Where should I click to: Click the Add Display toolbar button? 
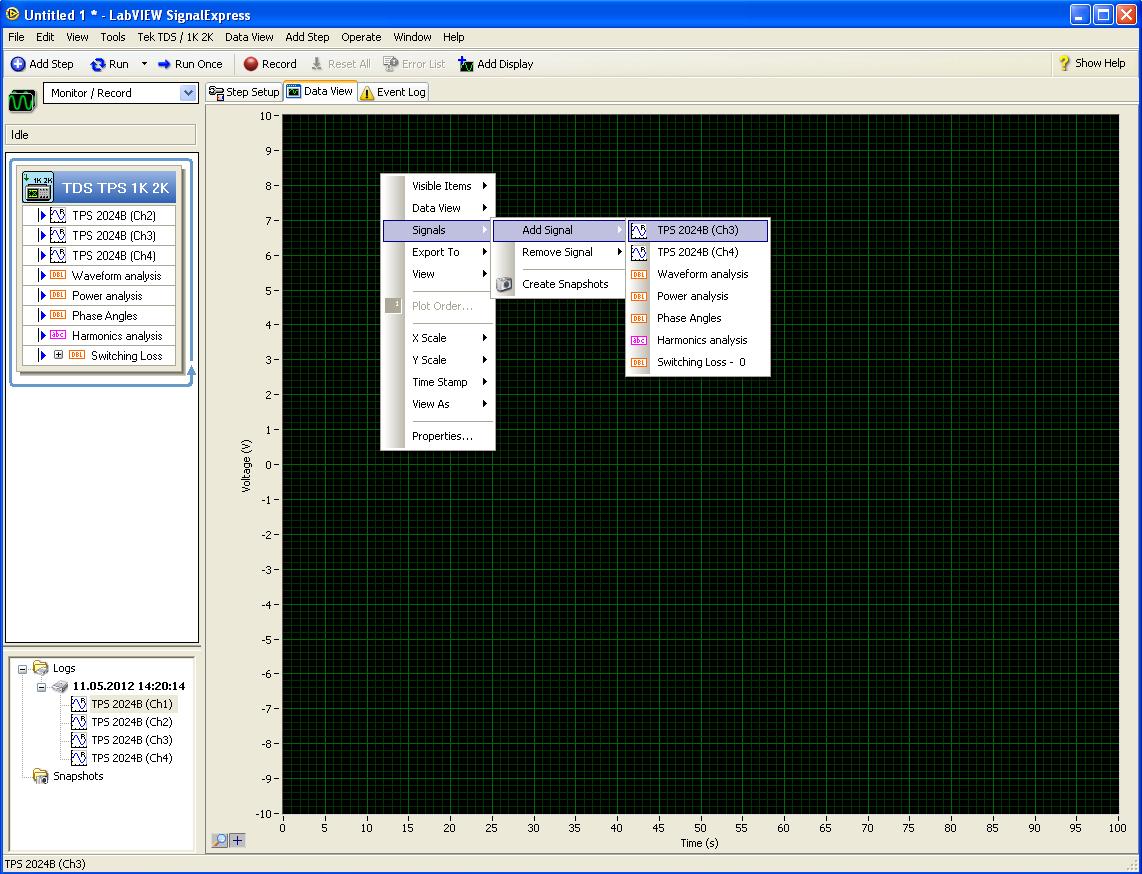tap(496, 64)
